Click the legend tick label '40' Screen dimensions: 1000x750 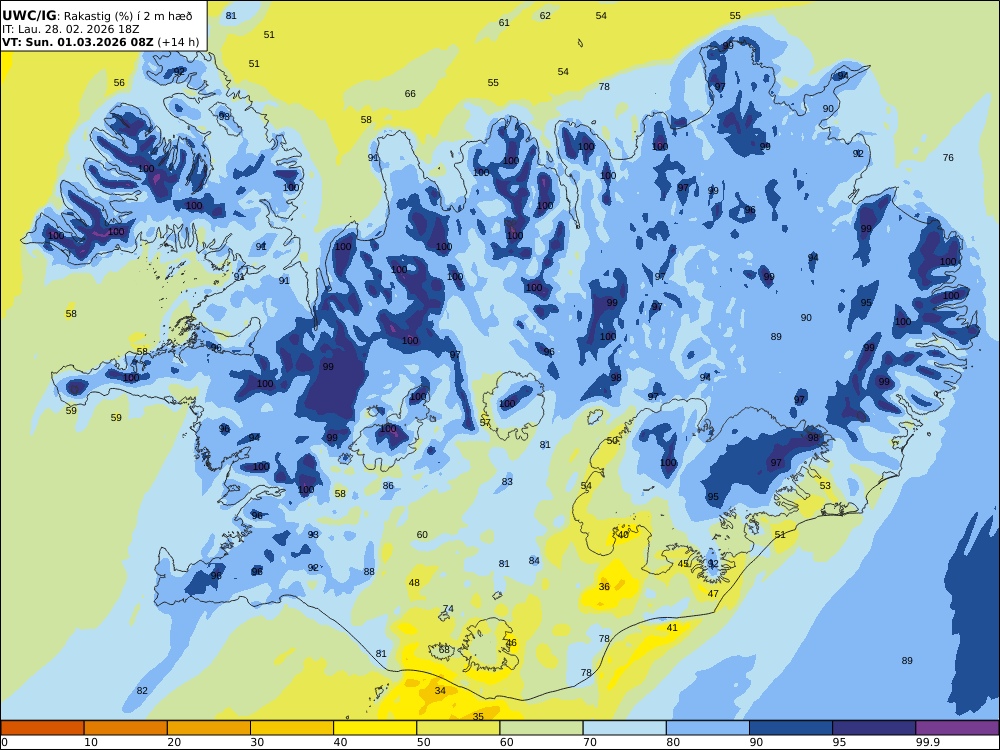(341, 742)
